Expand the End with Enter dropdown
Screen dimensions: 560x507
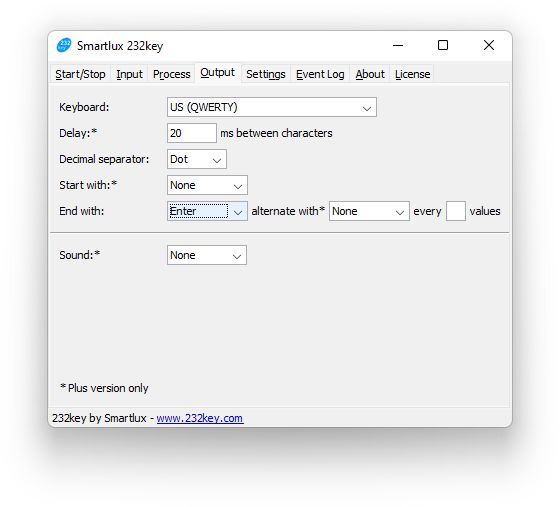[207, 211]
